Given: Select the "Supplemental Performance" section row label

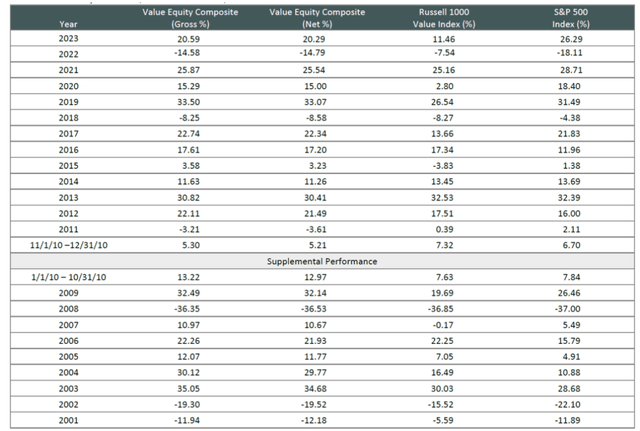Looking at the screenshot, I should coord(322,261).
